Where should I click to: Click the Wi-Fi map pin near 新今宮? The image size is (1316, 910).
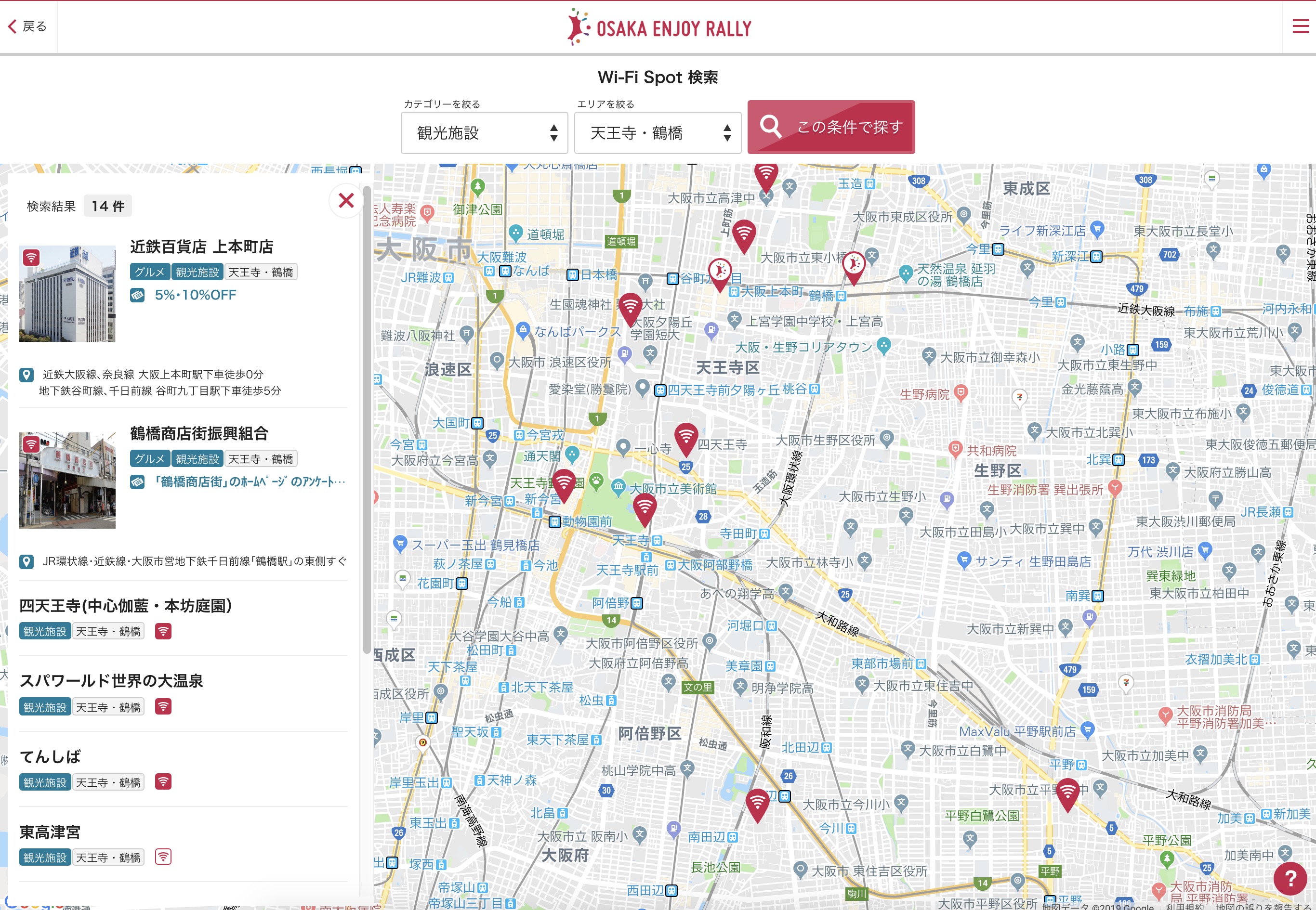(x=564, y=486)
